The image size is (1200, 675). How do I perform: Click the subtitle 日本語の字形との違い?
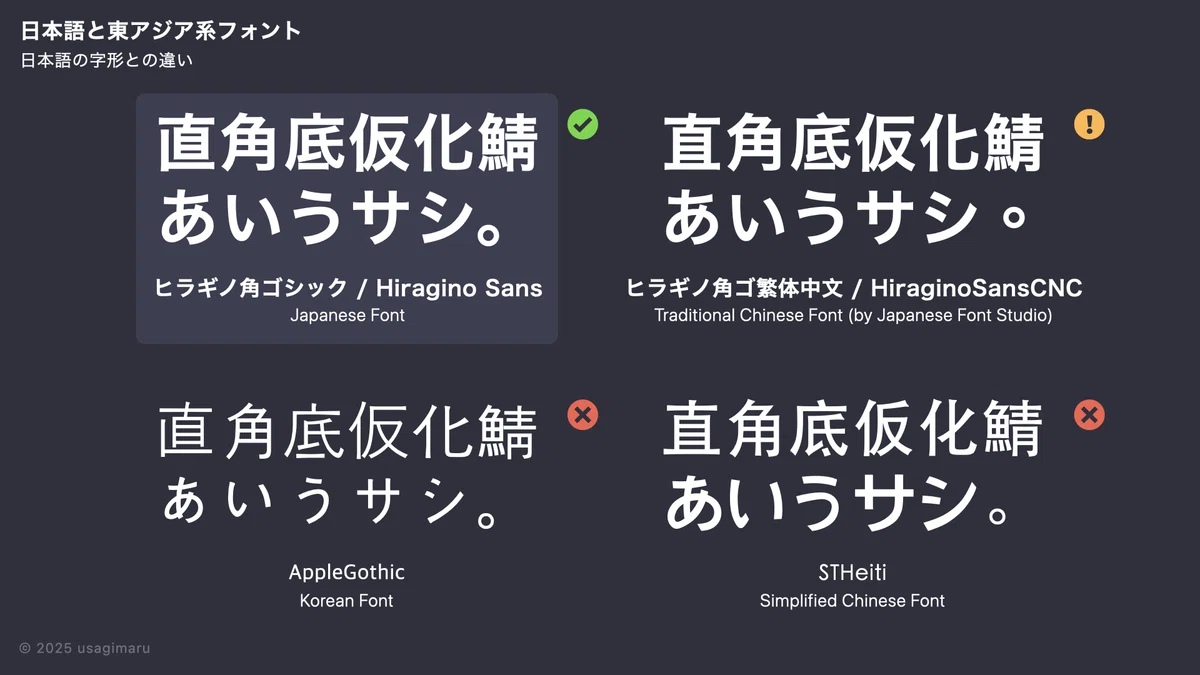[107, 60]
